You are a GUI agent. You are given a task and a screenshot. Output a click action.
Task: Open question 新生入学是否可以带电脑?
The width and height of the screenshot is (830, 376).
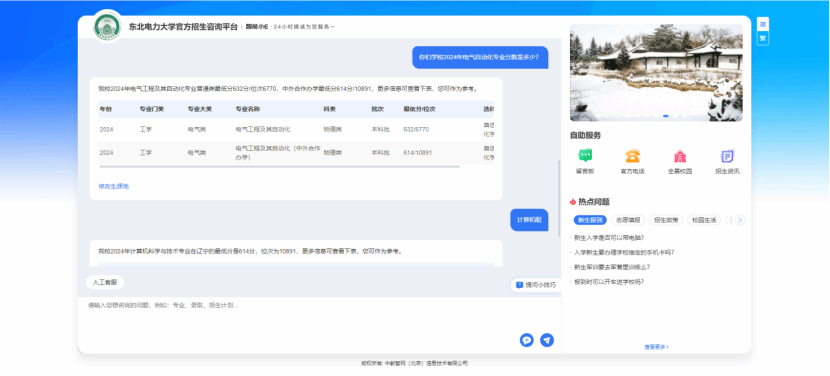pos(609,238)
